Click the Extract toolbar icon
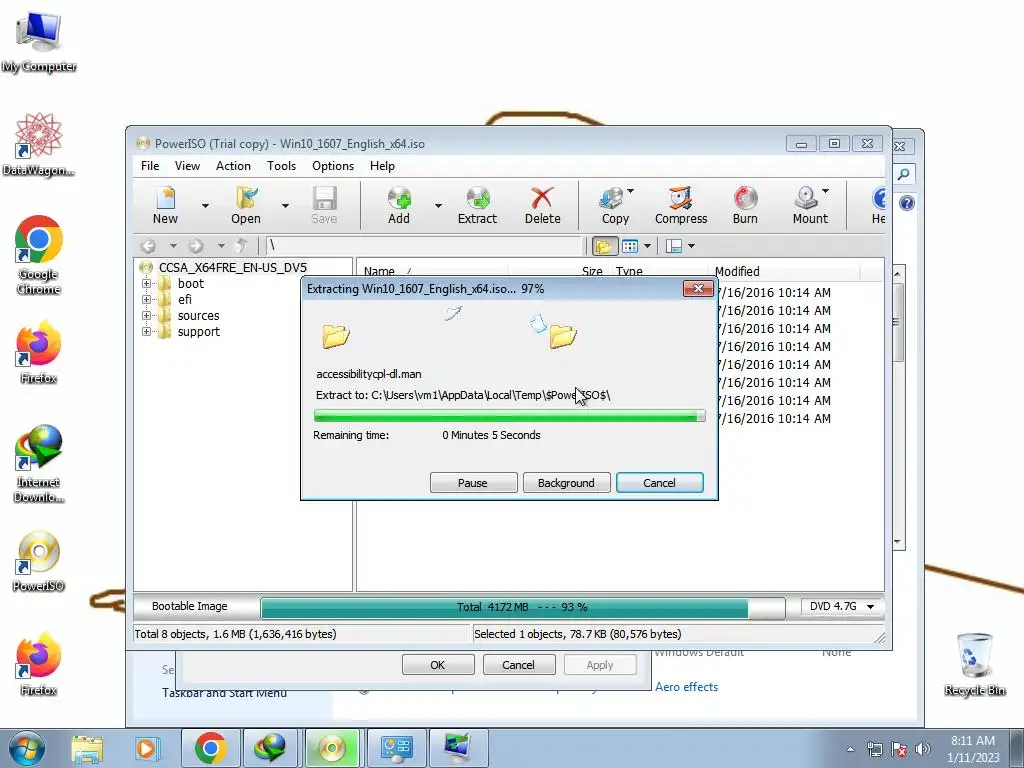 tap(477, 205)
